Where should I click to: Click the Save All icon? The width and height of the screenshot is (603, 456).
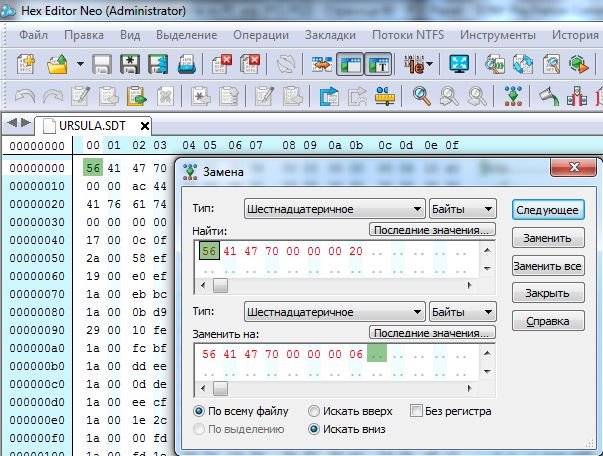(158, 64)
